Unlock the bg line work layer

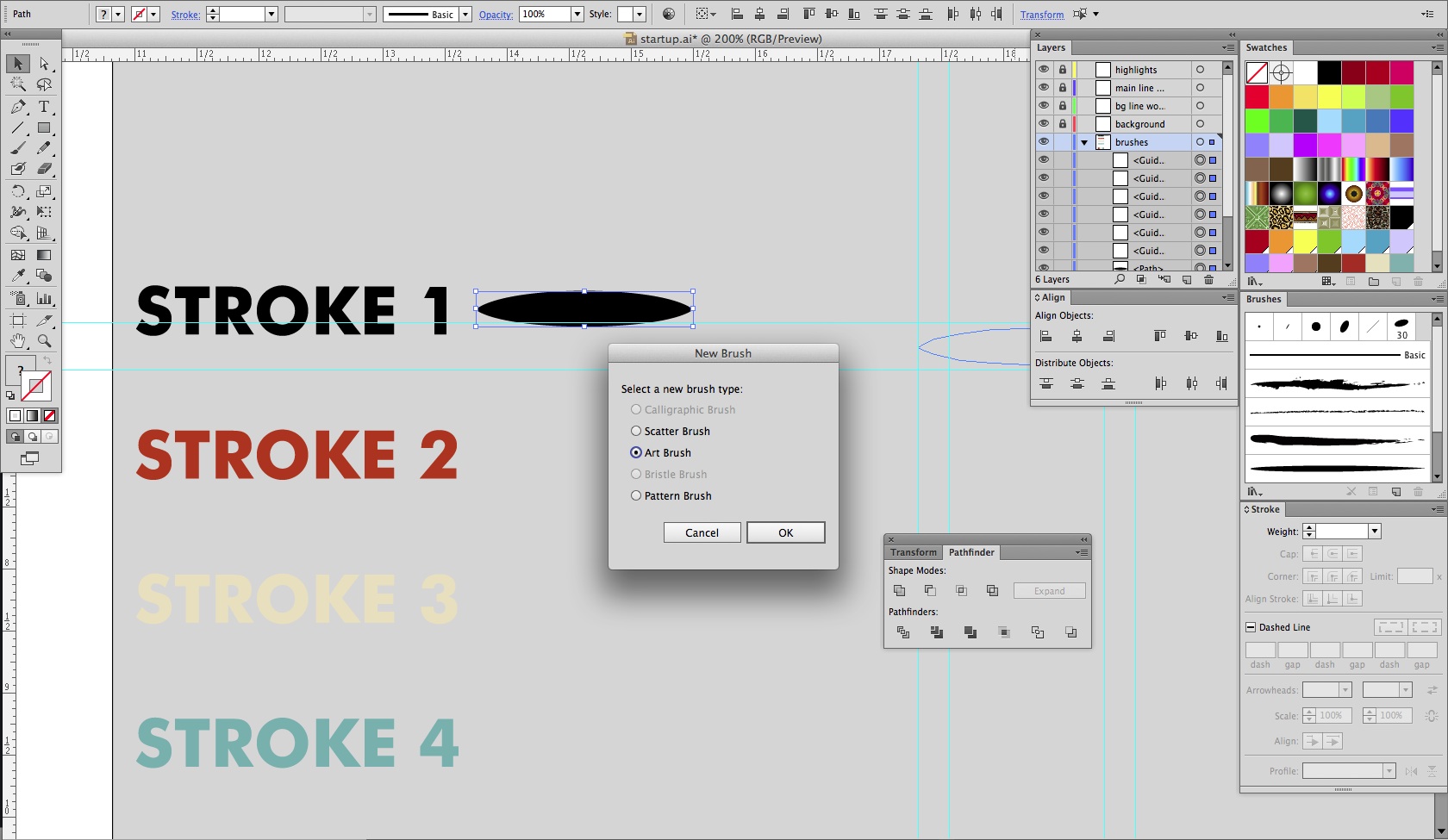coord(1063,106)
